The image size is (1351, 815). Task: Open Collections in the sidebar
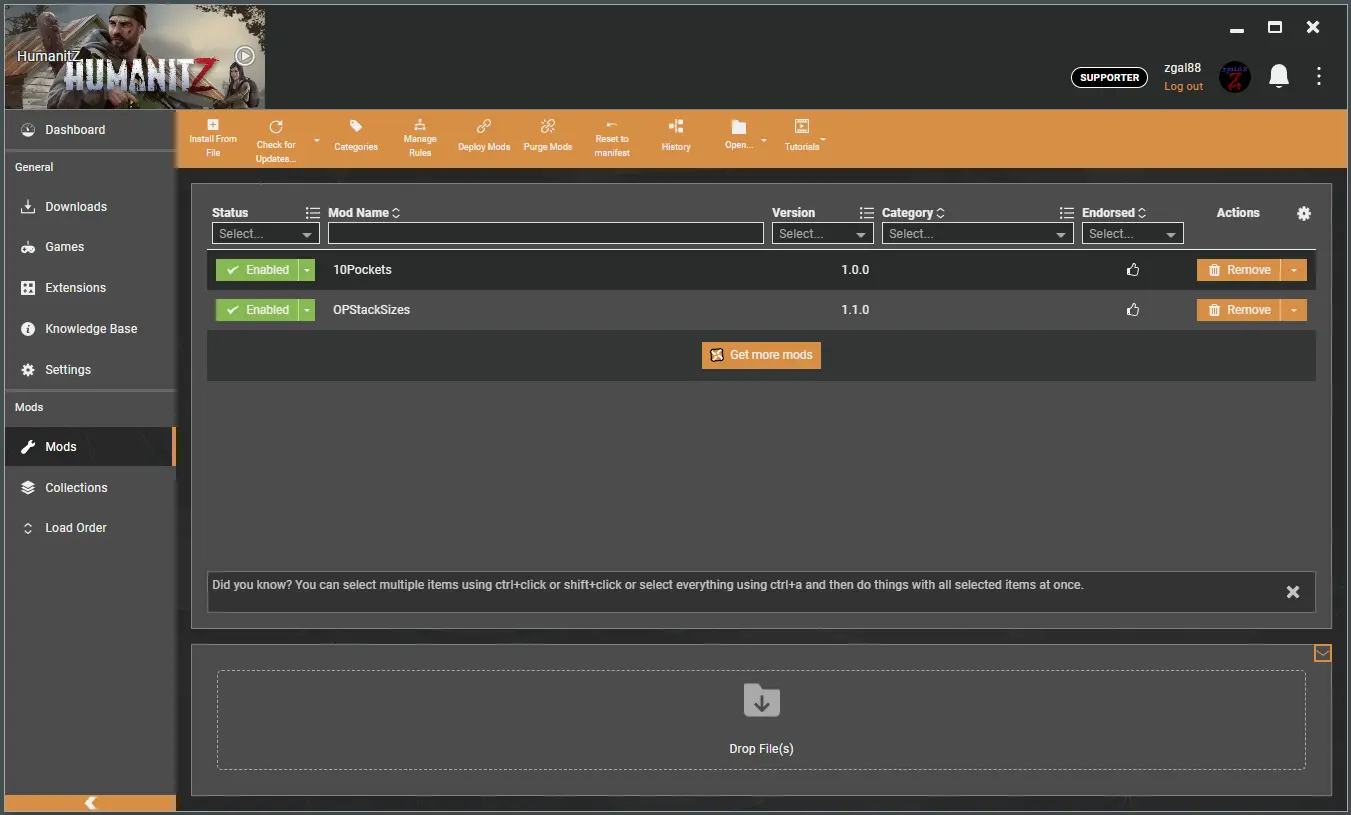[x=90, y=488]
